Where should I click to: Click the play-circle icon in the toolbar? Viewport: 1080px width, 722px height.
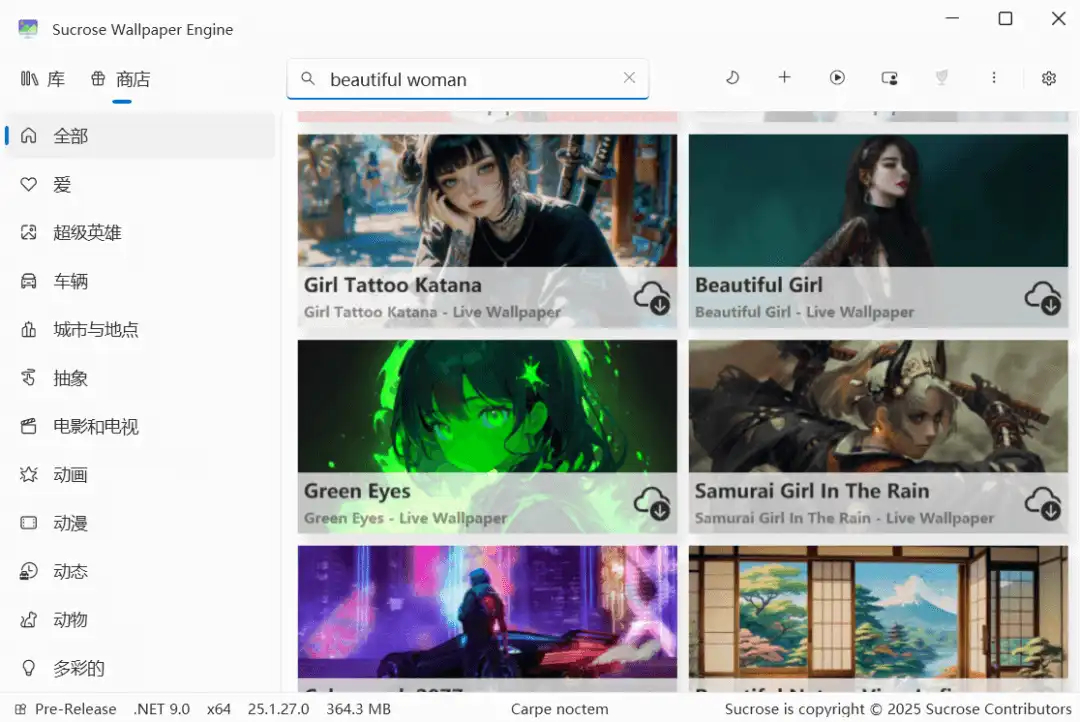[x=837, y=78]
